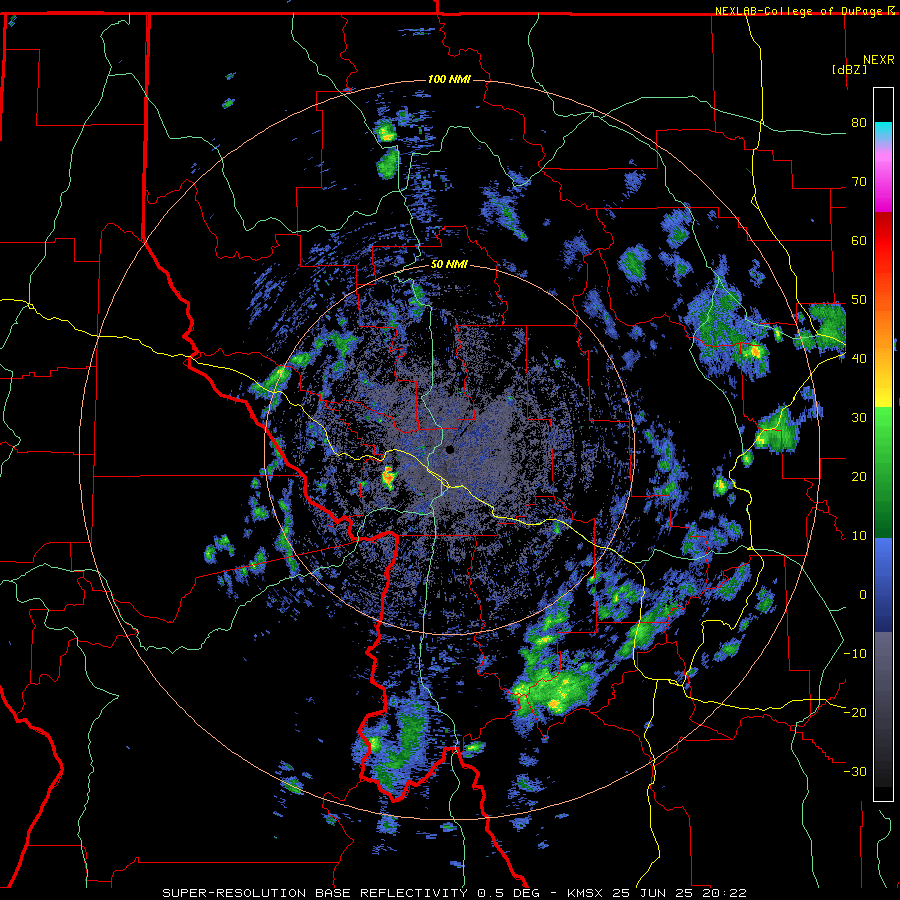900x900 pixels.
Task: Select the 50 tick label on the scale
Action: (x=859, y=300)
